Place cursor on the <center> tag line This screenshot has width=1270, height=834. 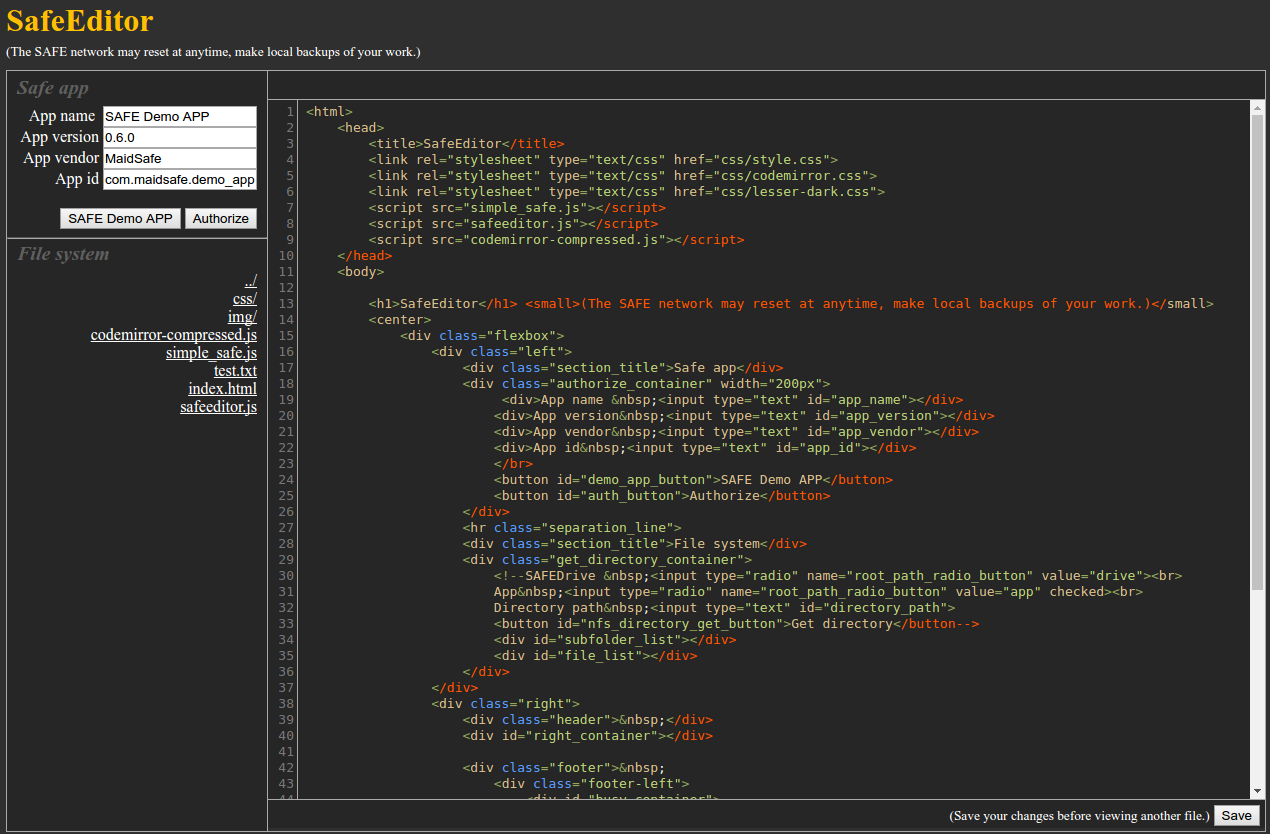399,320
